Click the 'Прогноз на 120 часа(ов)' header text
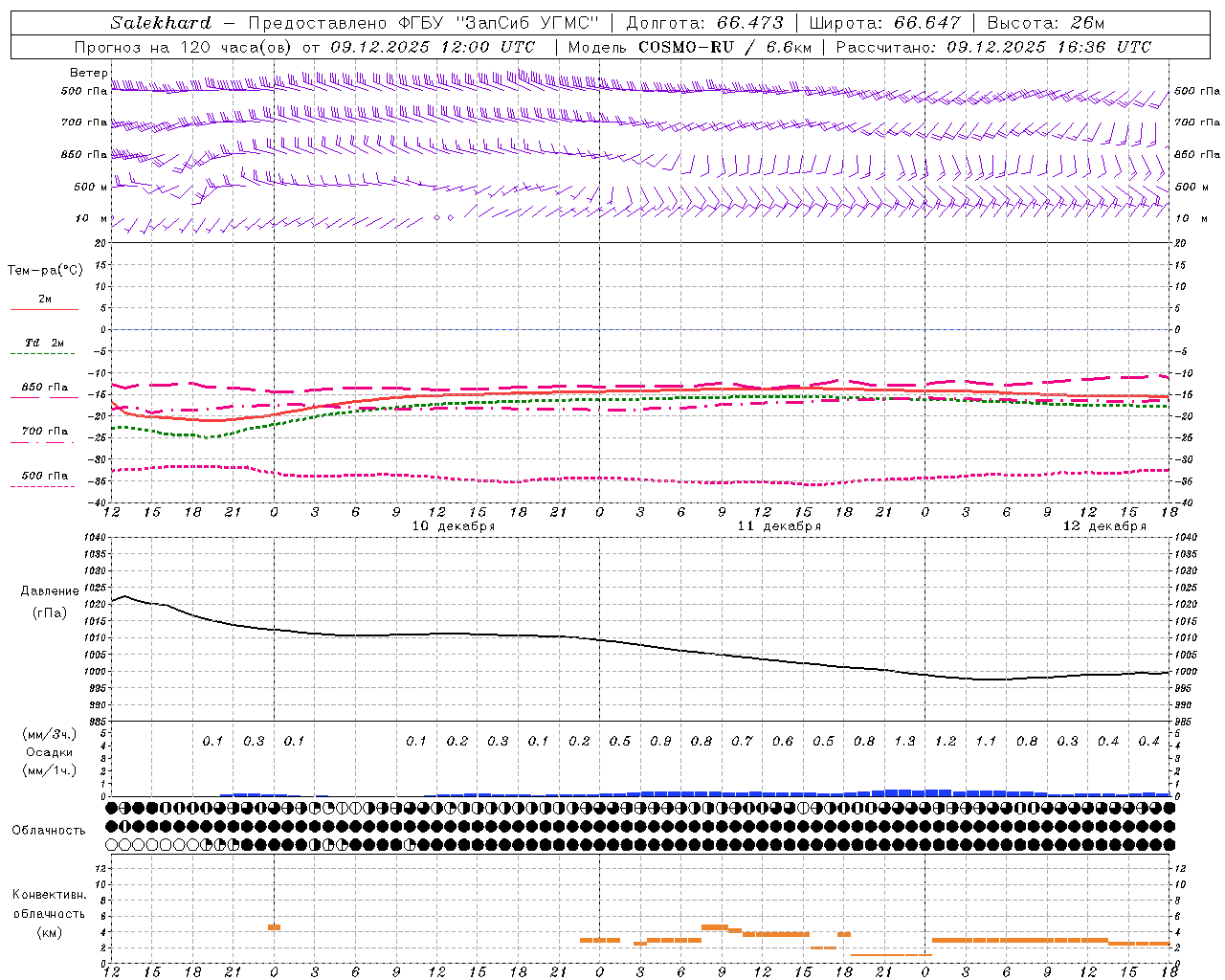1225x980 pixels. [184, 47]
